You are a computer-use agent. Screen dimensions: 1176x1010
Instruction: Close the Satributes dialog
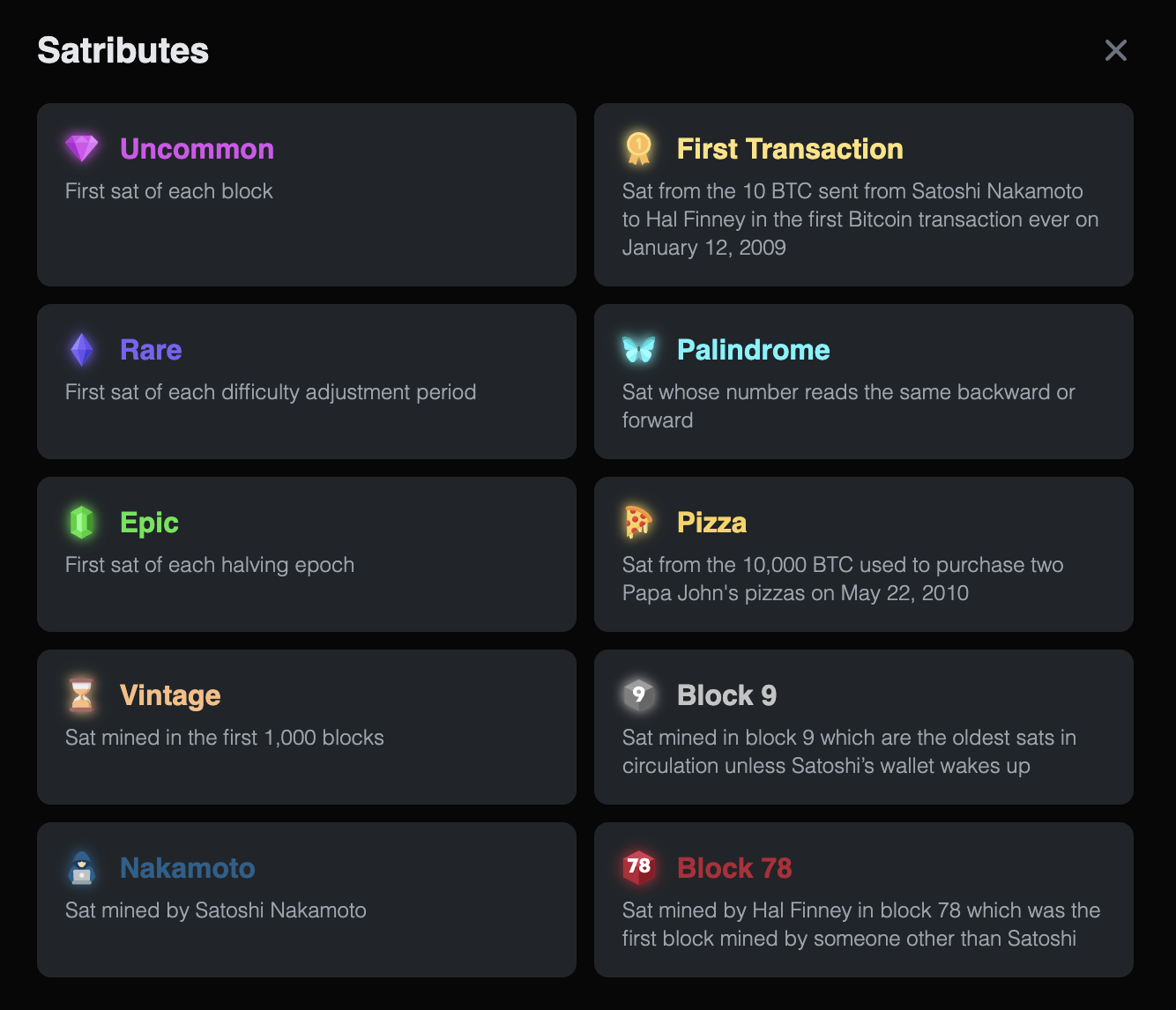point(1116,50)
